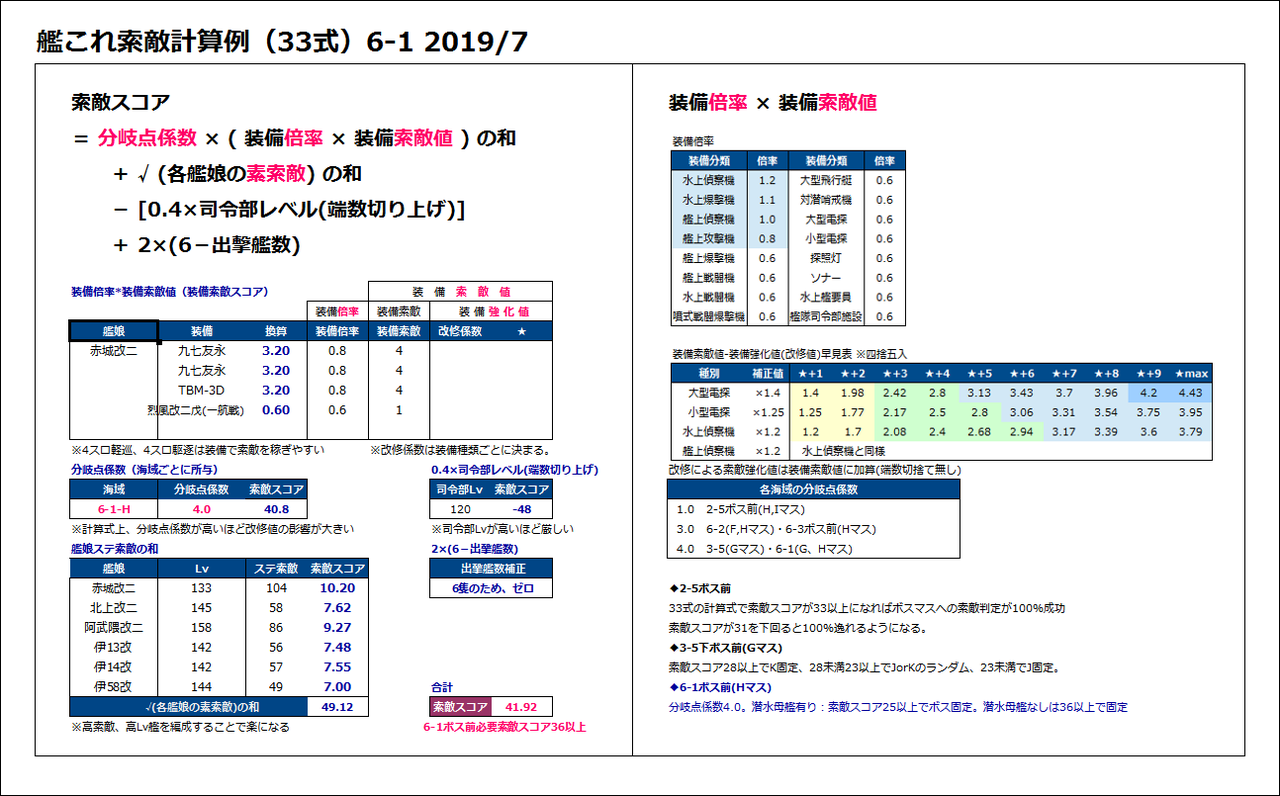Click the 各海域の分岐点係数 header

coord(813,490)
